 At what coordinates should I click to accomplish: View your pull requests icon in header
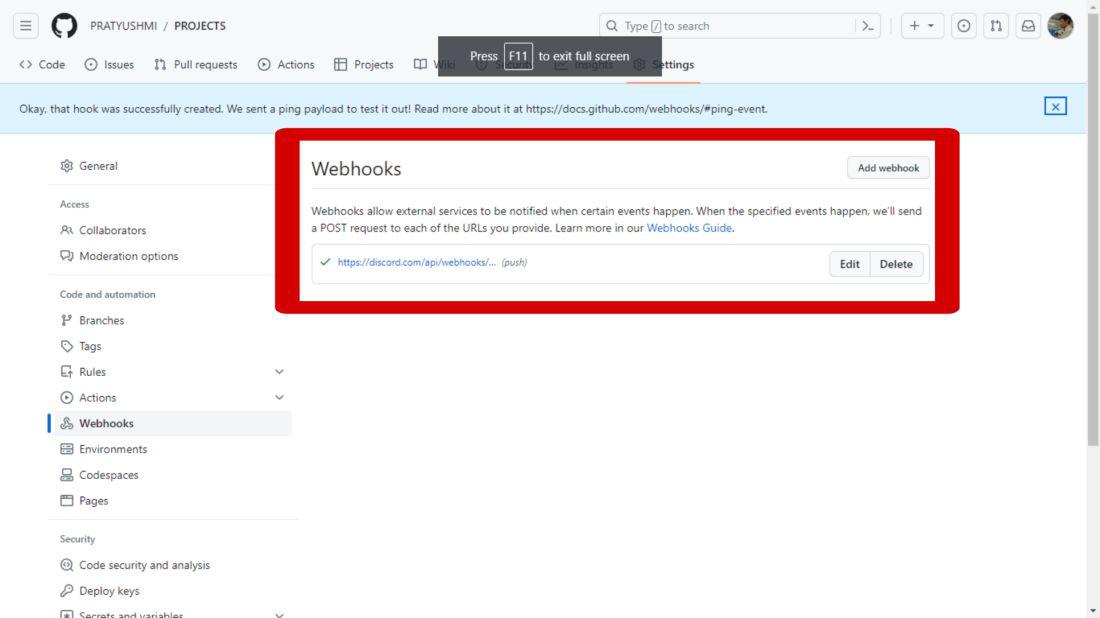click(x=995, y=26)
